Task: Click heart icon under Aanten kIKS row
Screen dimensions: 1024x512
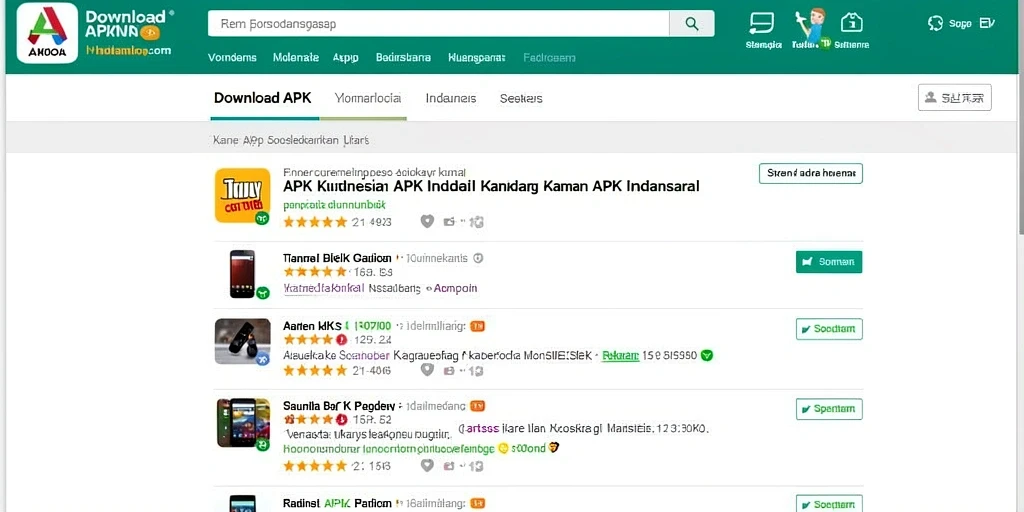Action: [x=427, y=370]
